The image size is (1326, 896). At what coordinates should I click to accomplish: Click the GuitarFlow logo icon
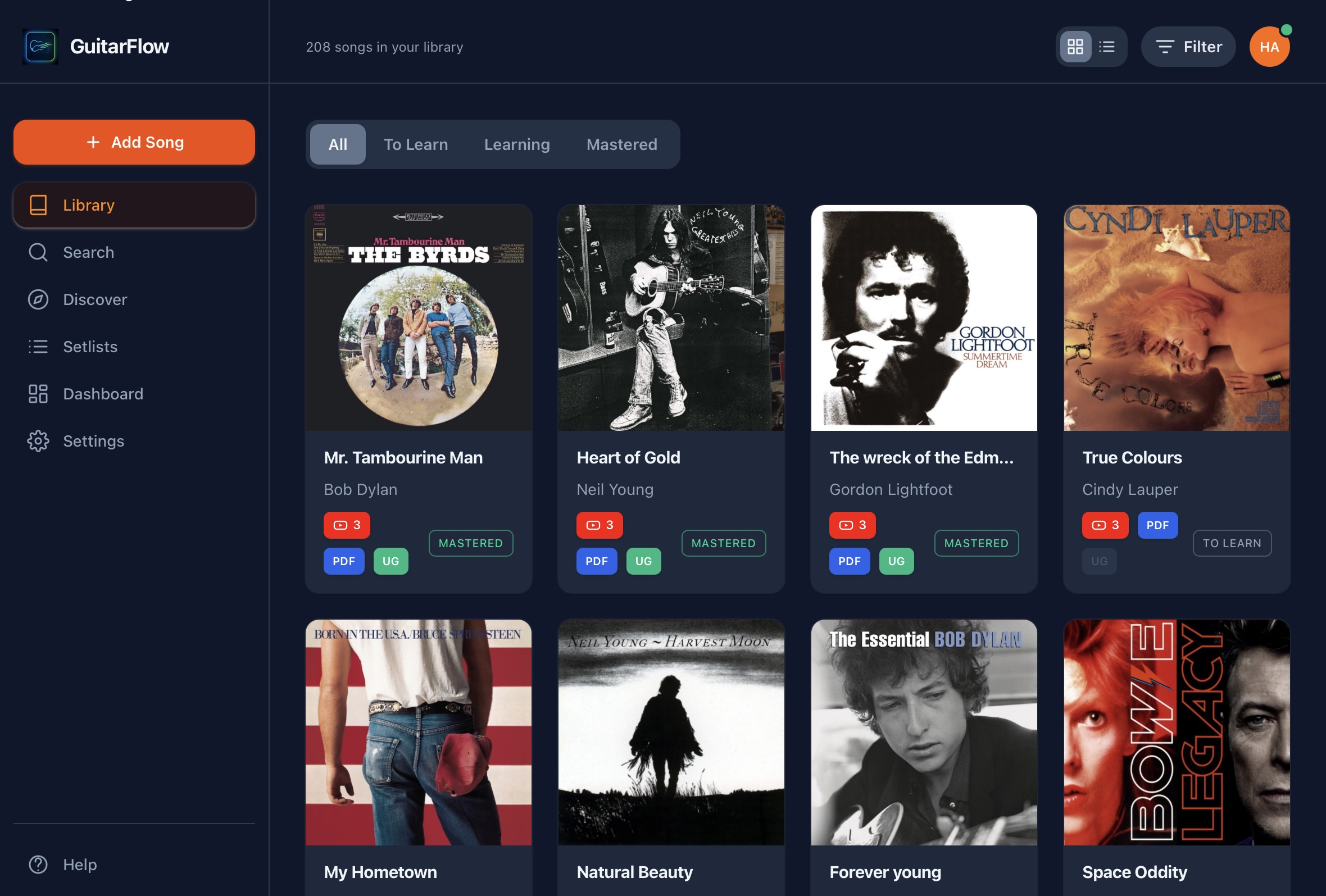pyautogui.click(x=40, y=46)
